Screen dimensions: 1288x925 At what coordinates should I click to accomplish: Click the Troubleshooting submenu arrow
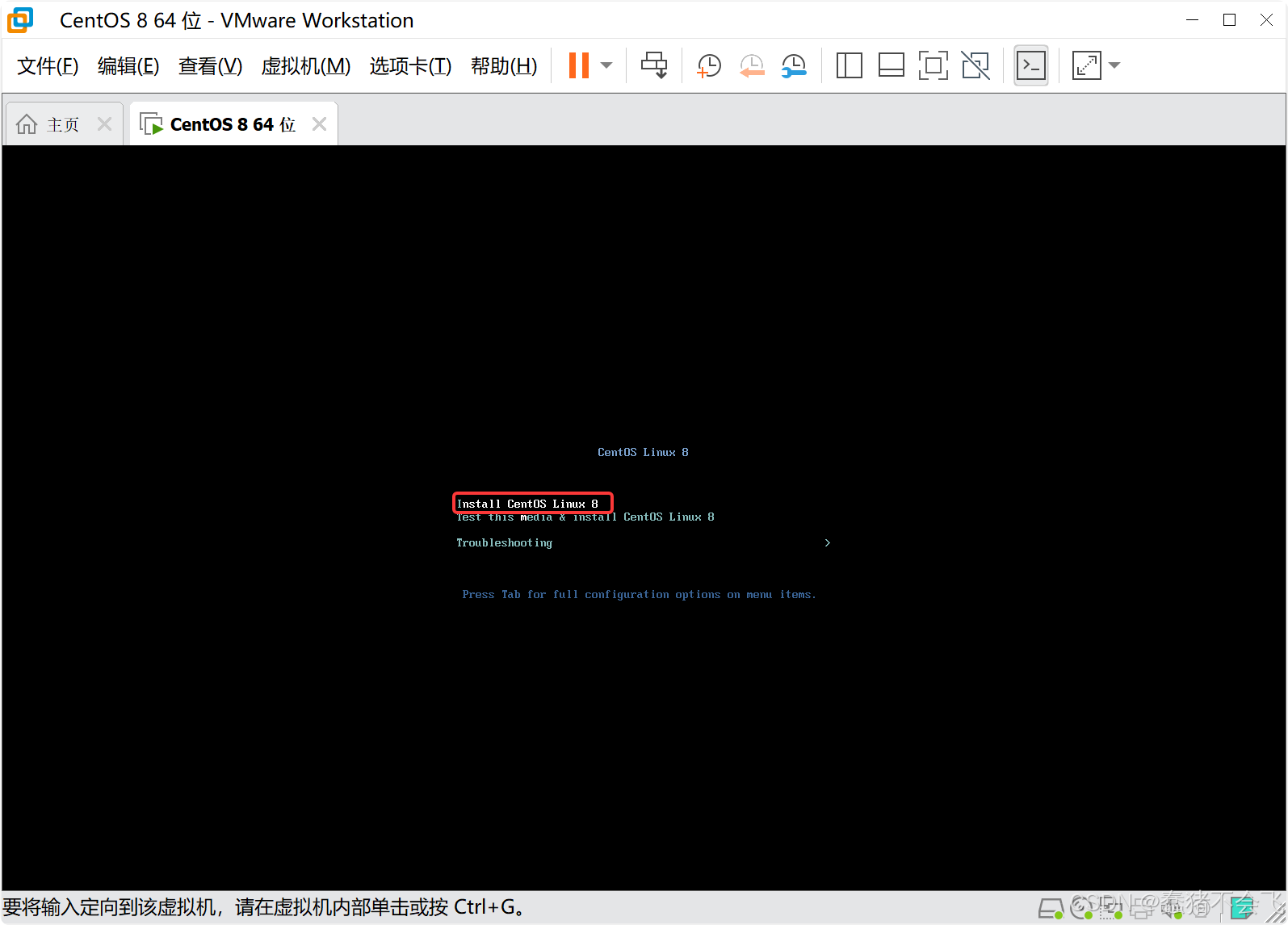[827, 543]
